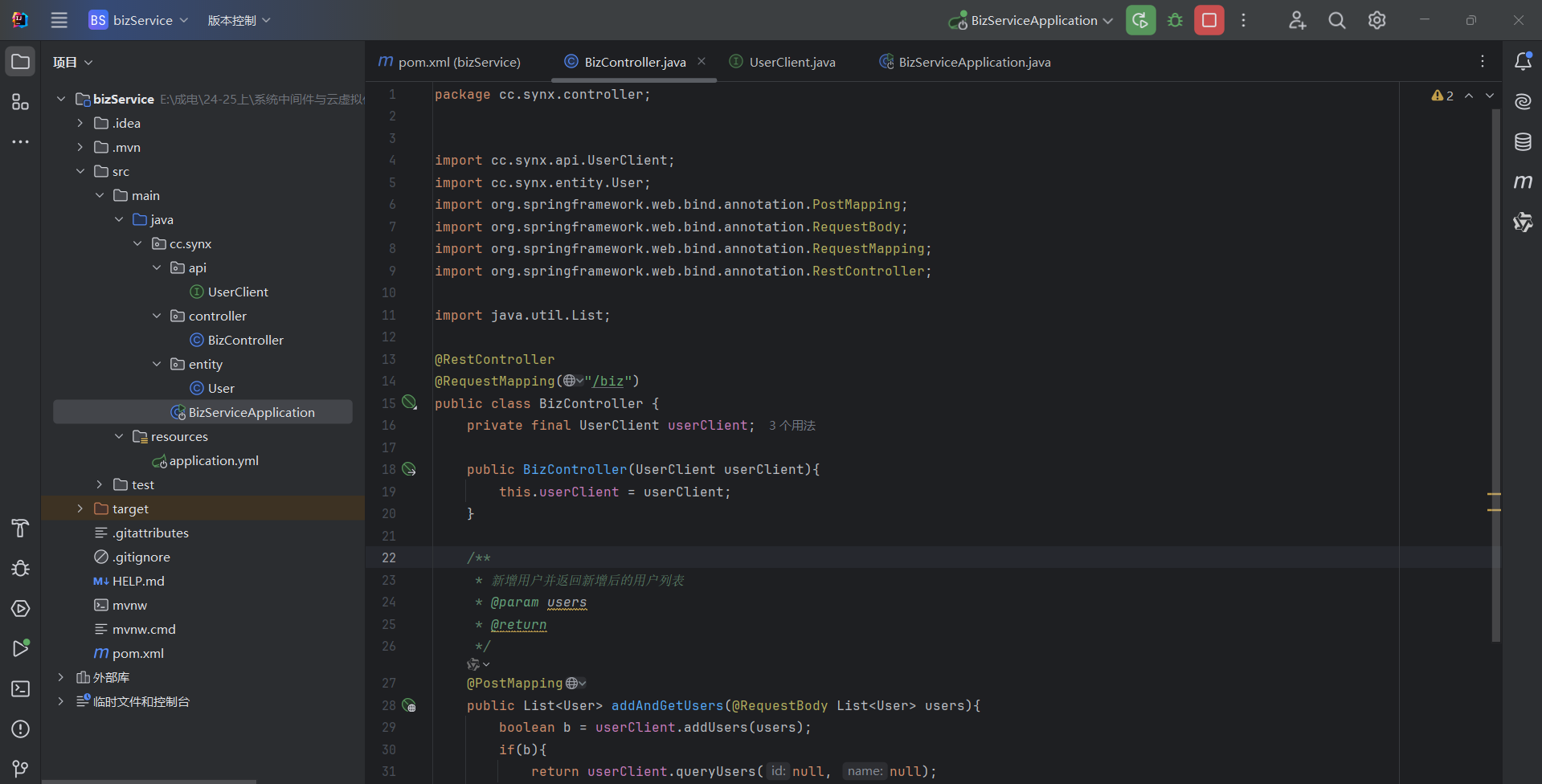The width and height of the screenshot is (1542, 784).
Task: Open UserClient in project tree
Action: 229,292
